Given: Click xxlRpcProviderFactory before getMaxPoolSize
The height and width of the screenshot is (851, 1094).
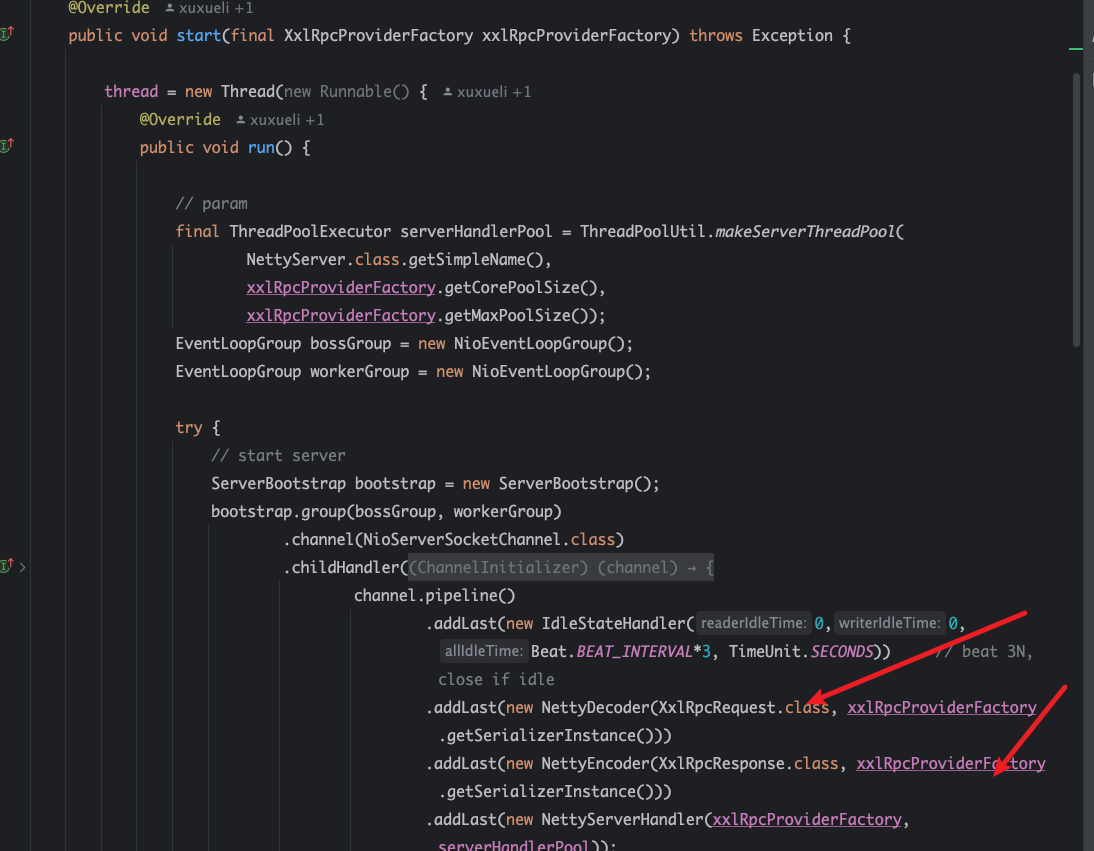Looking at the screenshot, I should pyautogui.click(x=341, y=316).
